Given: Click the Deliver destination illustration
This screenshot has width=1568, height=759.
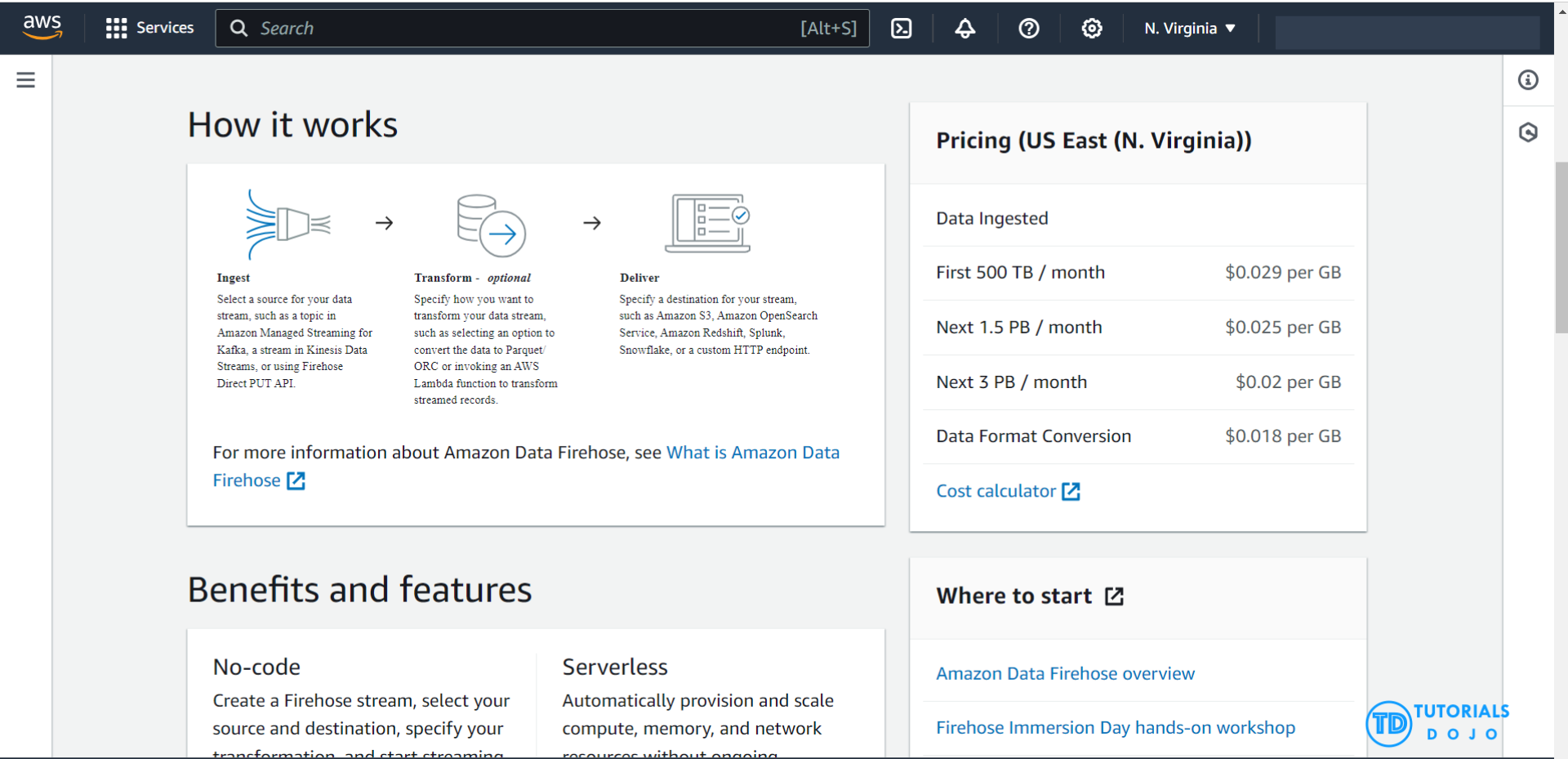Looking at the screenshot, I should click(708, 223).
